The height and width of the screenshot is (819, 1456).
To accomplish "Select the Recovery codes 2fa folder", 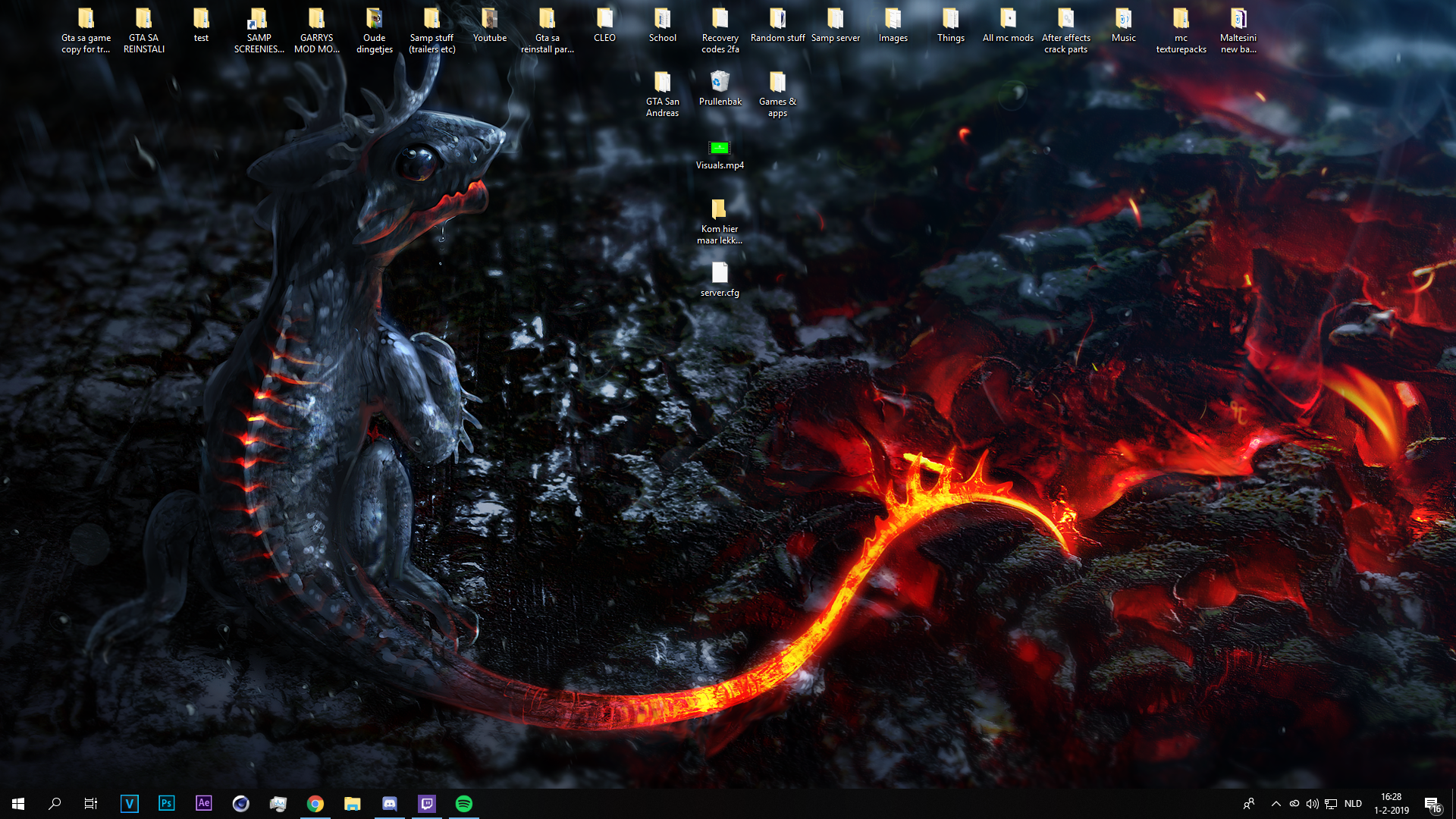I will pyautogui.click(x=720, y=30).
